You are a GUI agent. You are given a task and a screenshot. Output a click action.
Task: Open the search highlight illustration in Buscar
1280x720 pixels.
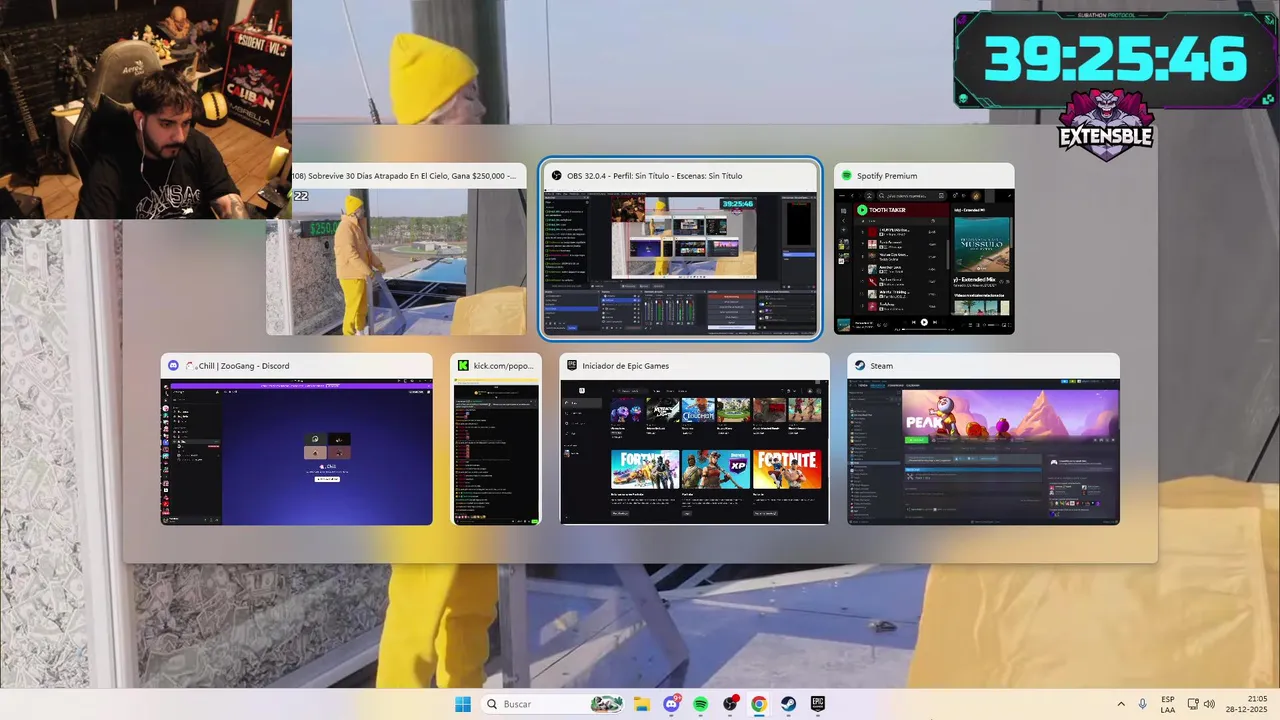pos(606,704)
